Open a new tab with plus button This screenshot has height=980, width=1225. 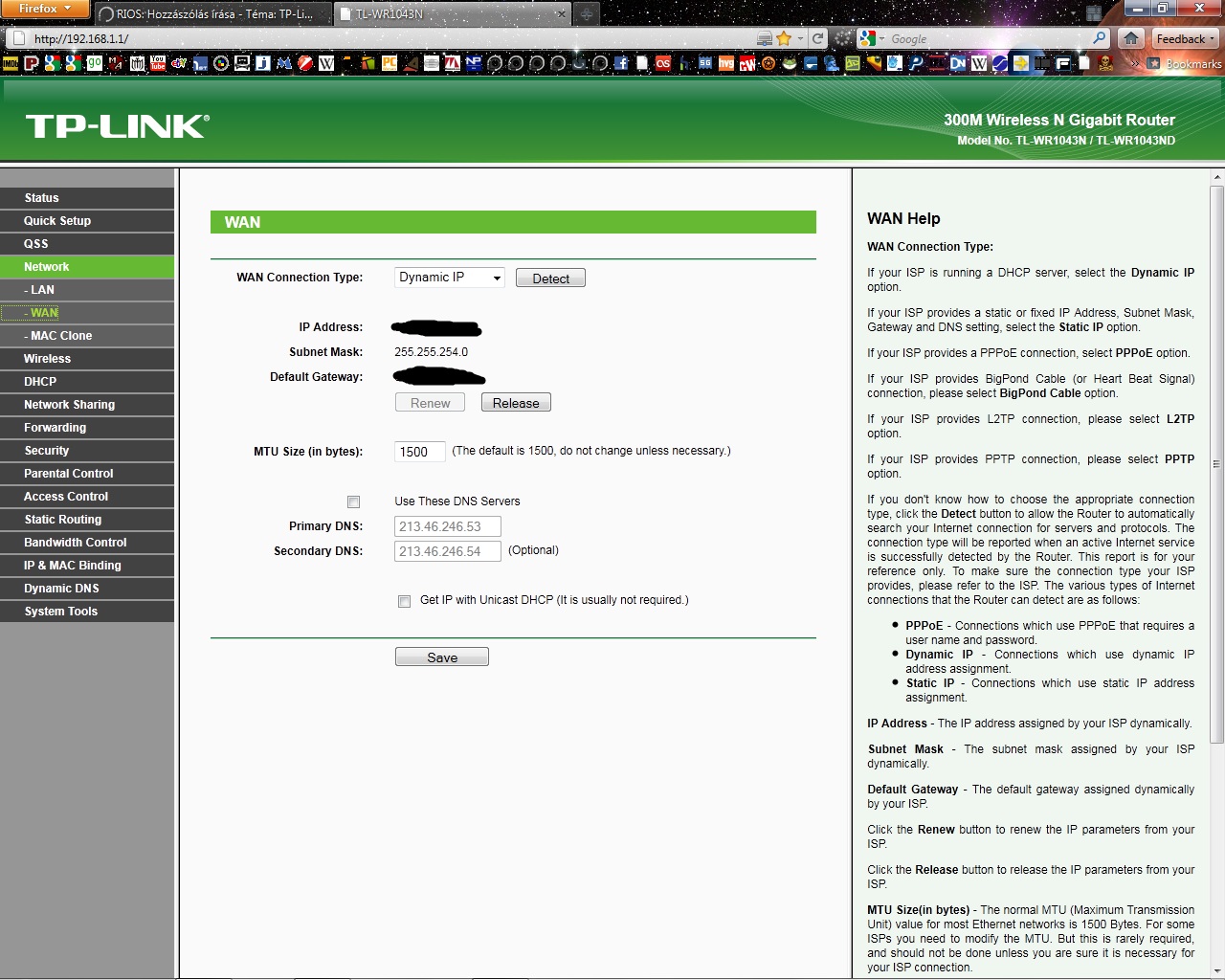tap(587, 14)
